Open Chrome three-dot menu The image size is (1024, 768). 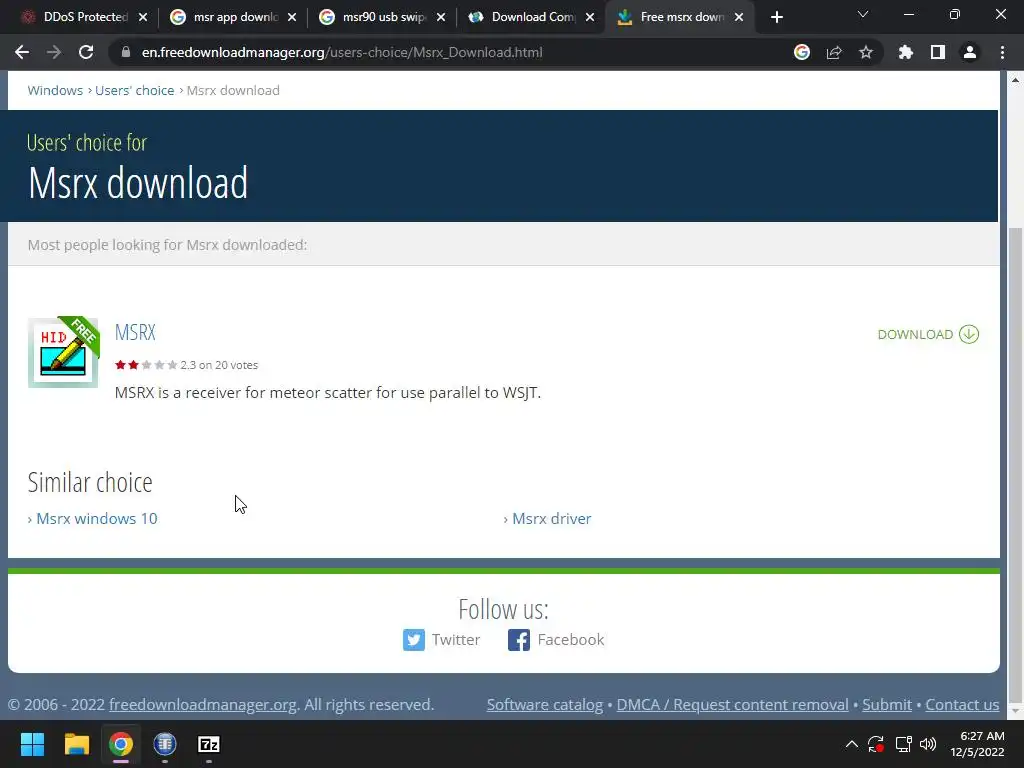[1002, 52]
